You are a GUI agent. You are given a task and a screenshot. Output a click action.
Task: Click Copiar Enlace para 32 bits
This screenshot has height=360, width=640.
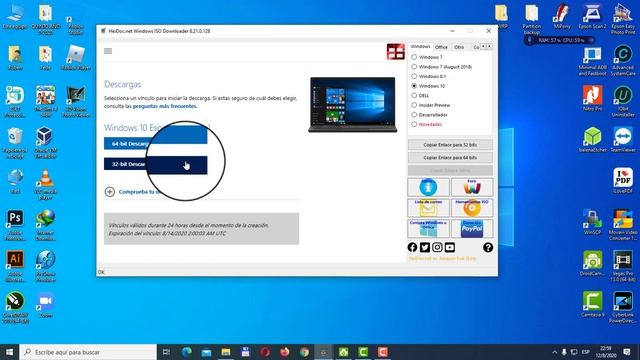click(450, 145)
